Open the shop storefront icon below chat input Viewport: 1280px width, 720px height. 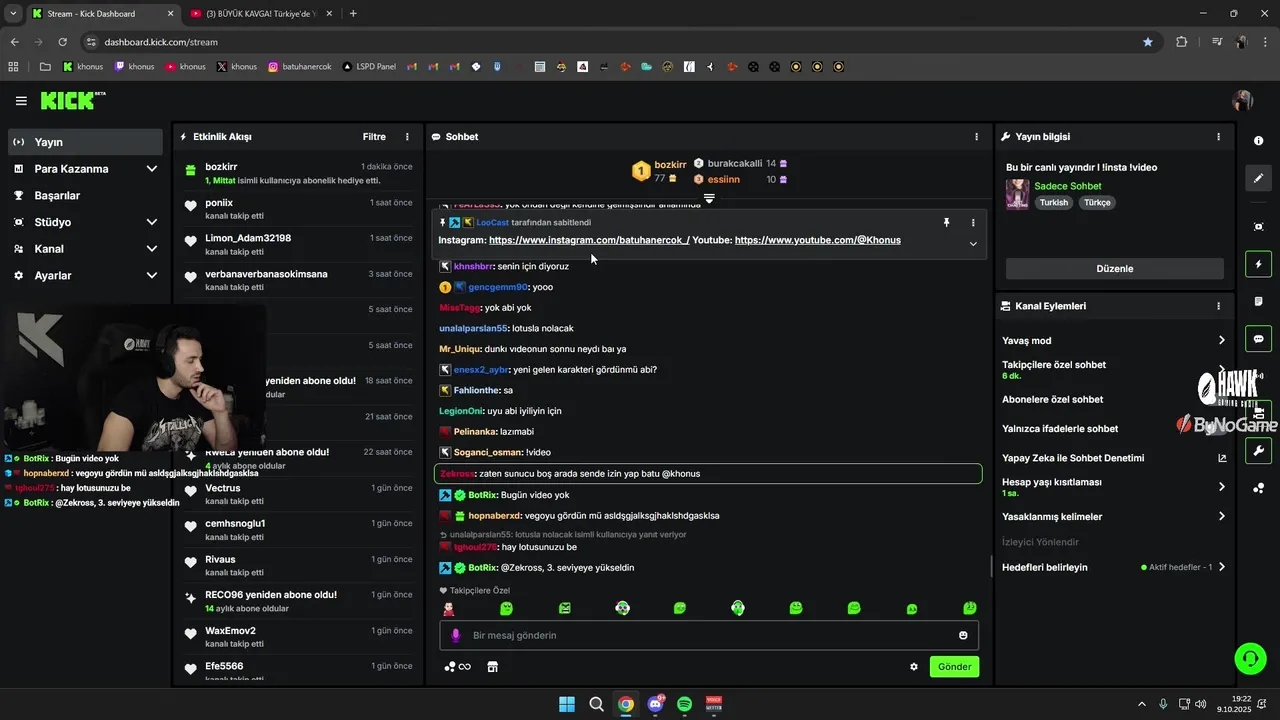pos(492,667)
